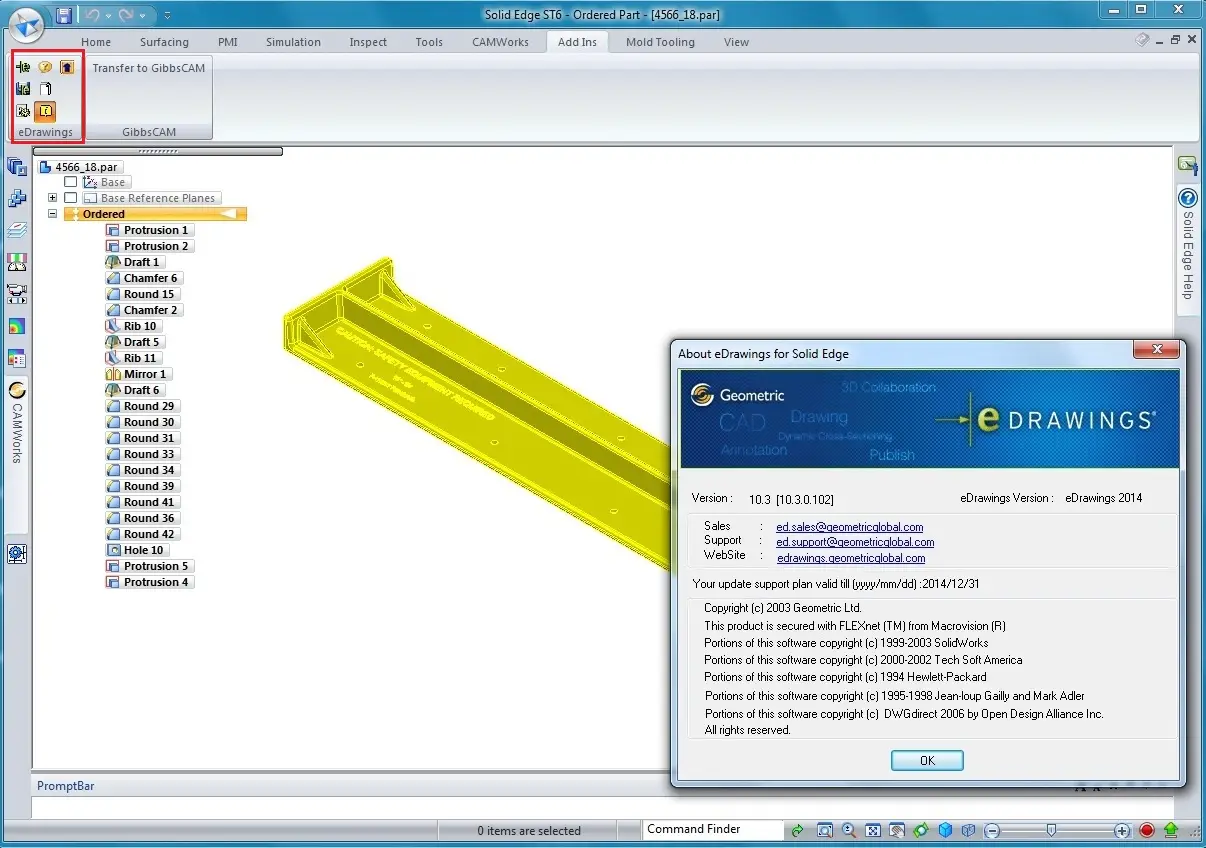The height and width of the screenshot is (848, 1206).
Task: Open the simulation color-map sidebar icon
Action: pyautogui.click(x=17, y=326)
